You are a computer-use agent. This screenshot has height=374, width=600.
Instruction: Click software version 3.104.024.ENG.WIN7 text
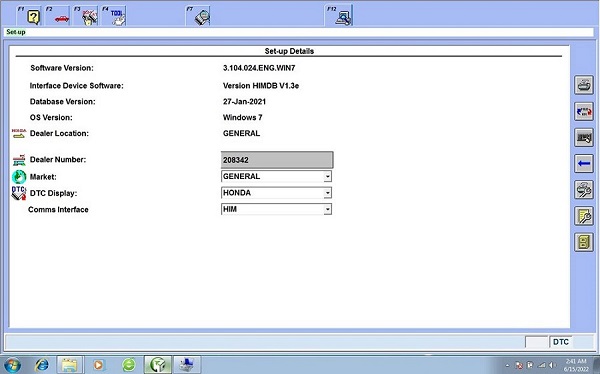click(259, 68)
